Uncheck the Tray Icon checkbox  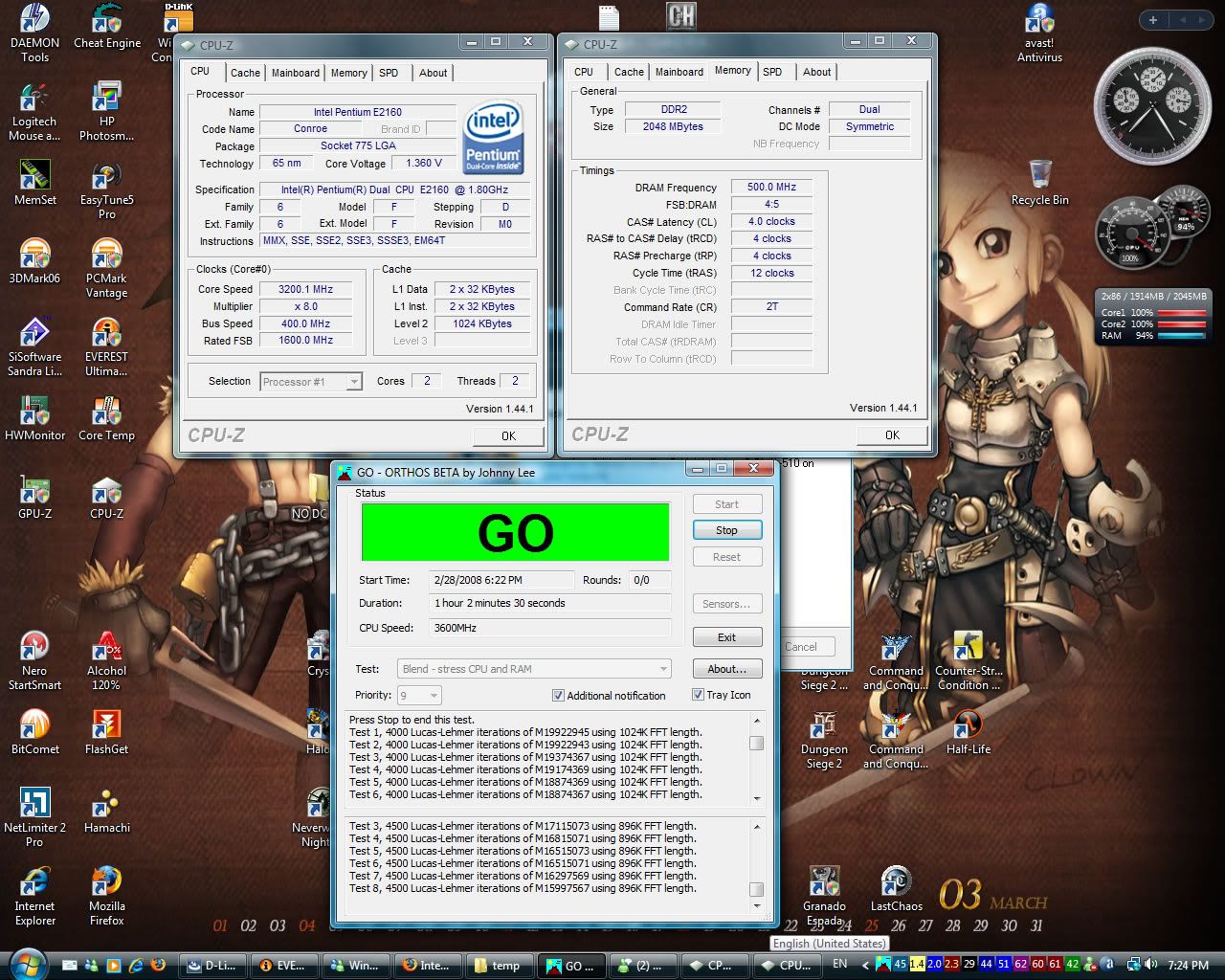pos(698,695)
